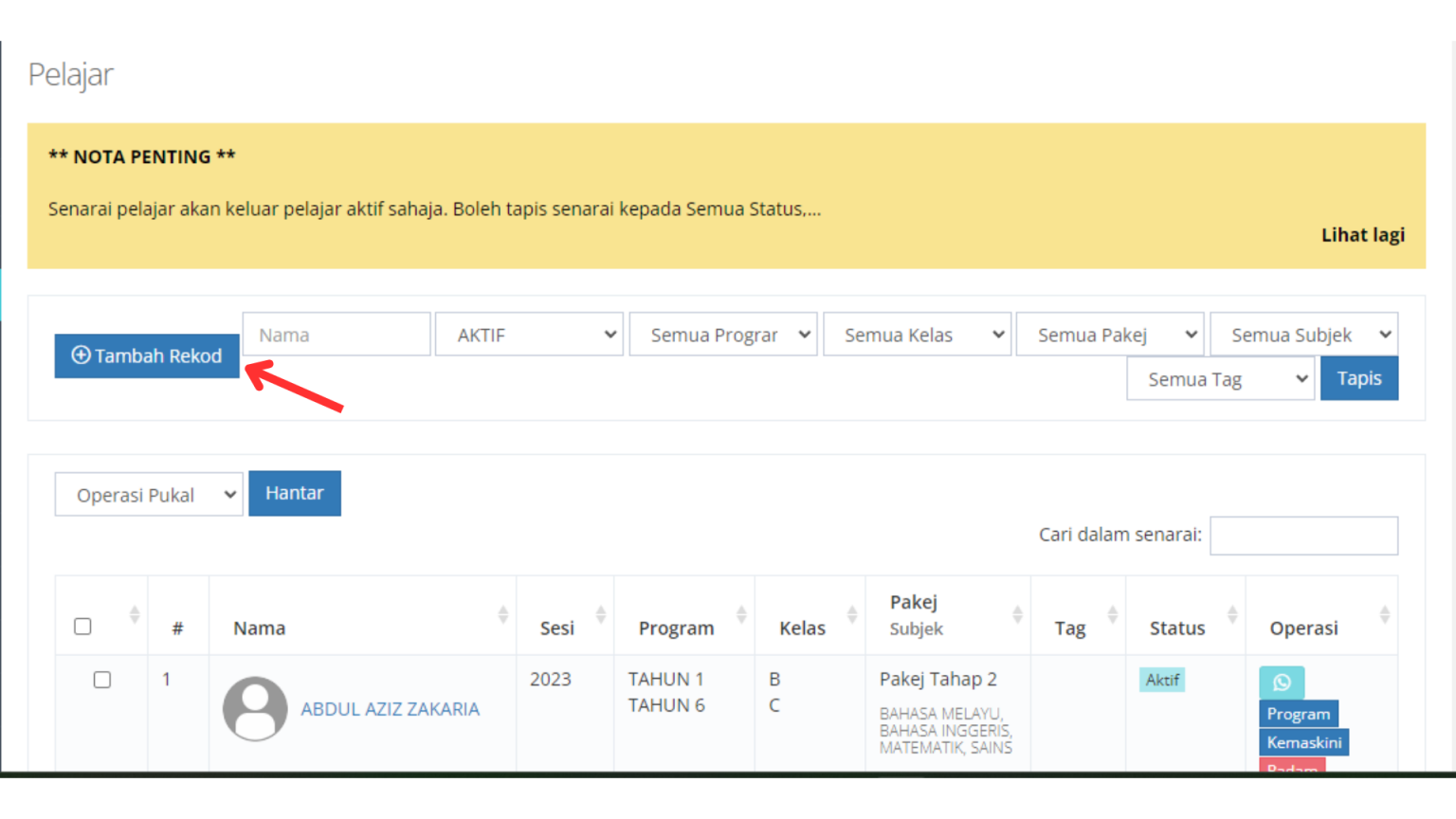This screenshot has height=819, width=1456.
Task: Click the Tambah Rekod button
Action: coord(147,355)
